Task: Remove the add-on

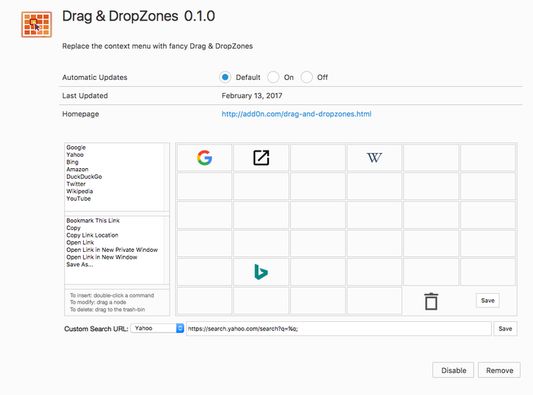Action: tap(499, 370)
